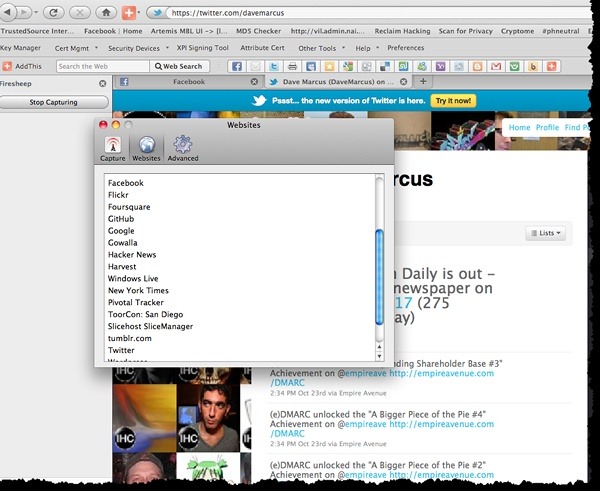Click the Email envelope icon in AddThis toolbar
The height and width of the screenshot is (491, 600).
point(255,66)
